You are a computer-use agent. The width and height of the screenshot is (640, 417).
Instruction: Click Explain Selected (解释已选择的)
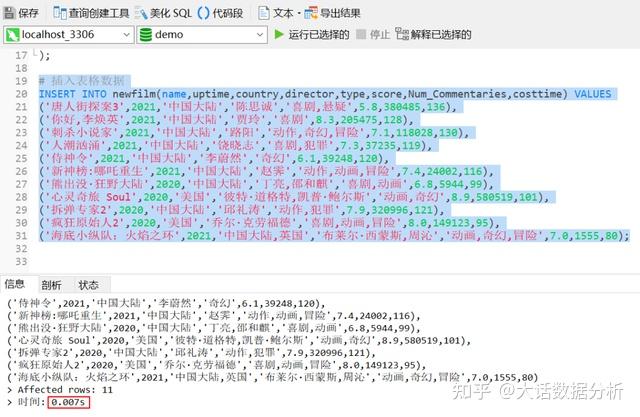click(x=433, y=35)
